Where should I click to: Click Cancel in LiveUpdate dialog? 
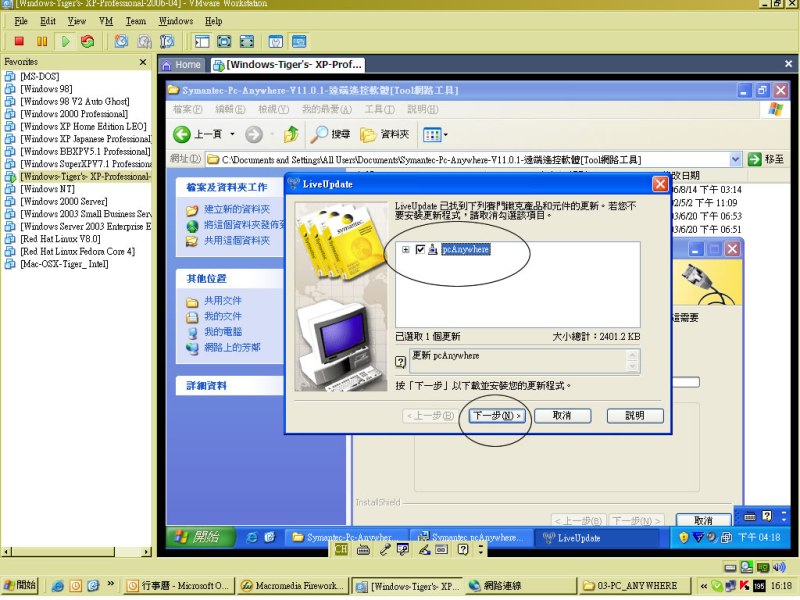click(x=562, y=416)
